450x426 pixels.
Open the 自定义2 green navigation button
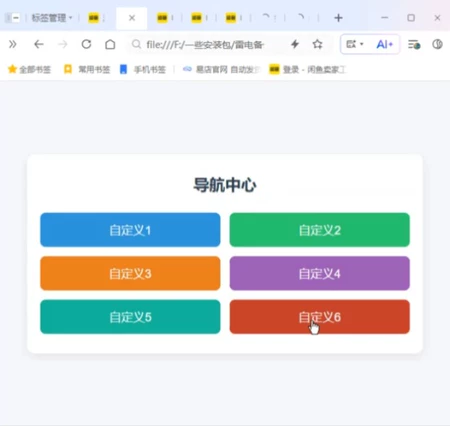tap(319, 230)
